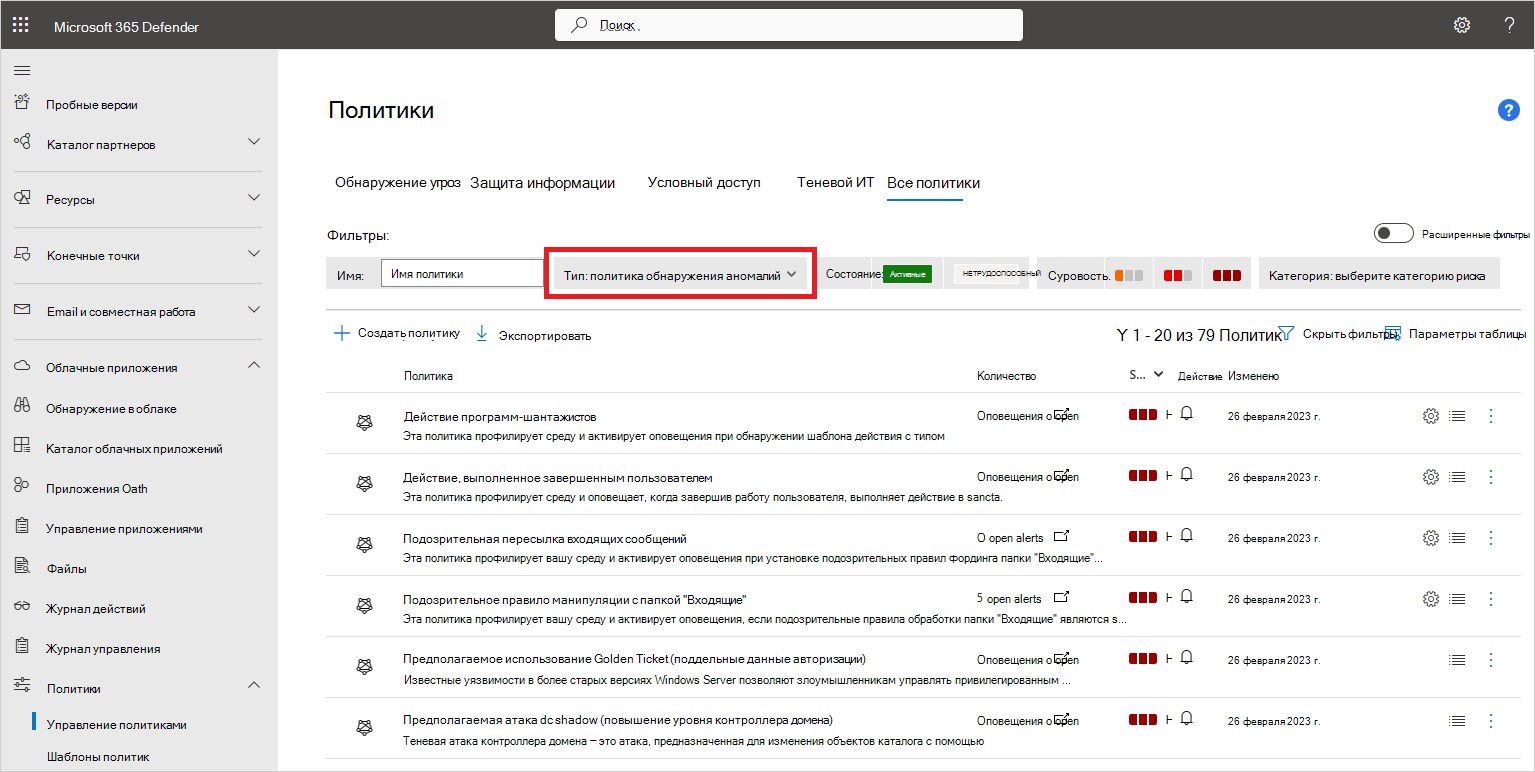The height and width of the screenshot is (772, 1535).
Task: Collapse Облачные приложения section
Action: 254,366
